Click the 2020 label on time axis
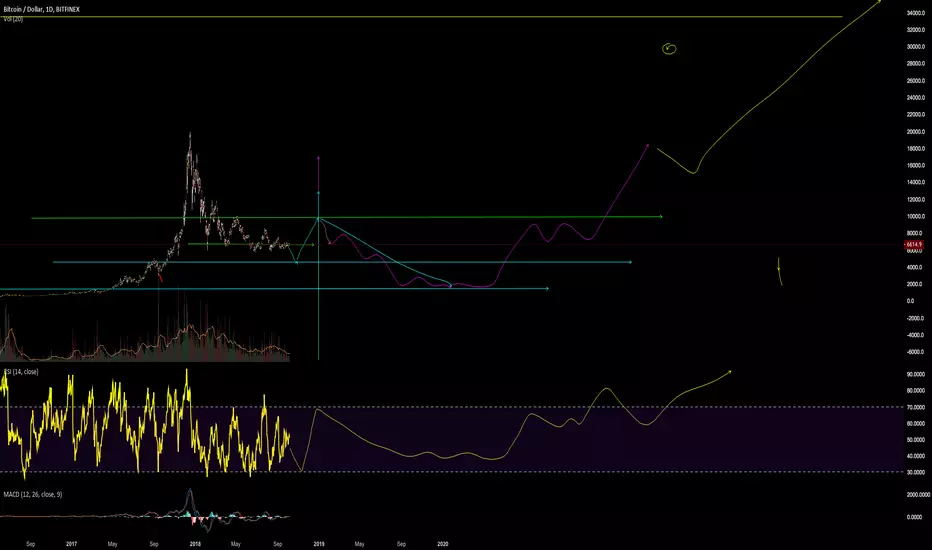932x550 pixels. [443, 544]
